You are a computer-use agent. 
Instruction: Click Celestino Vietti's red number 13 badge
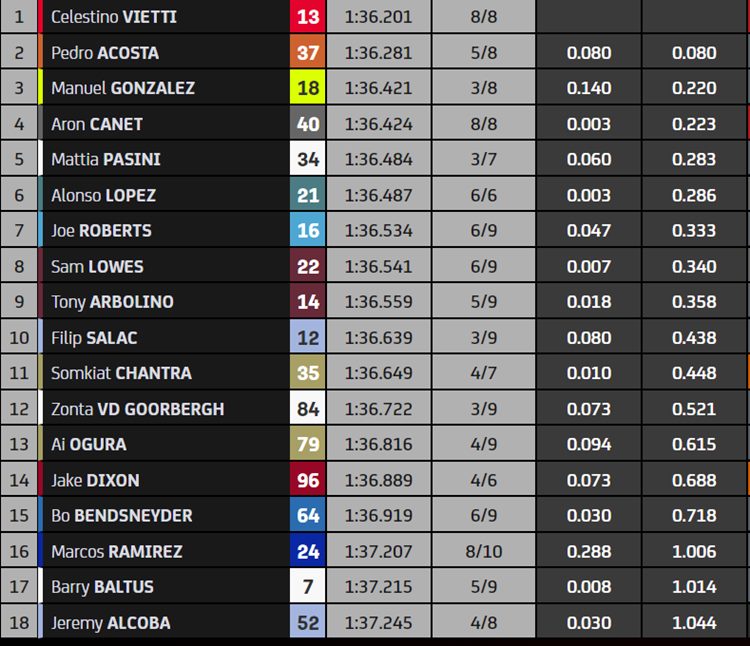(308, 17)
